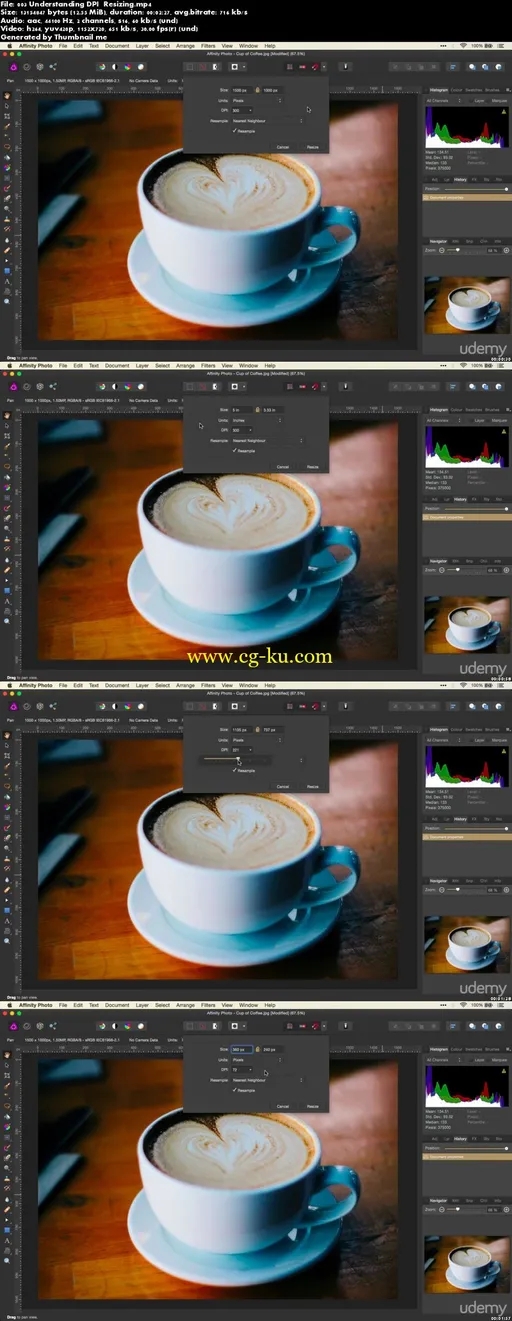Click Cancel in dialog with DPI 72

coord(282,1107)
